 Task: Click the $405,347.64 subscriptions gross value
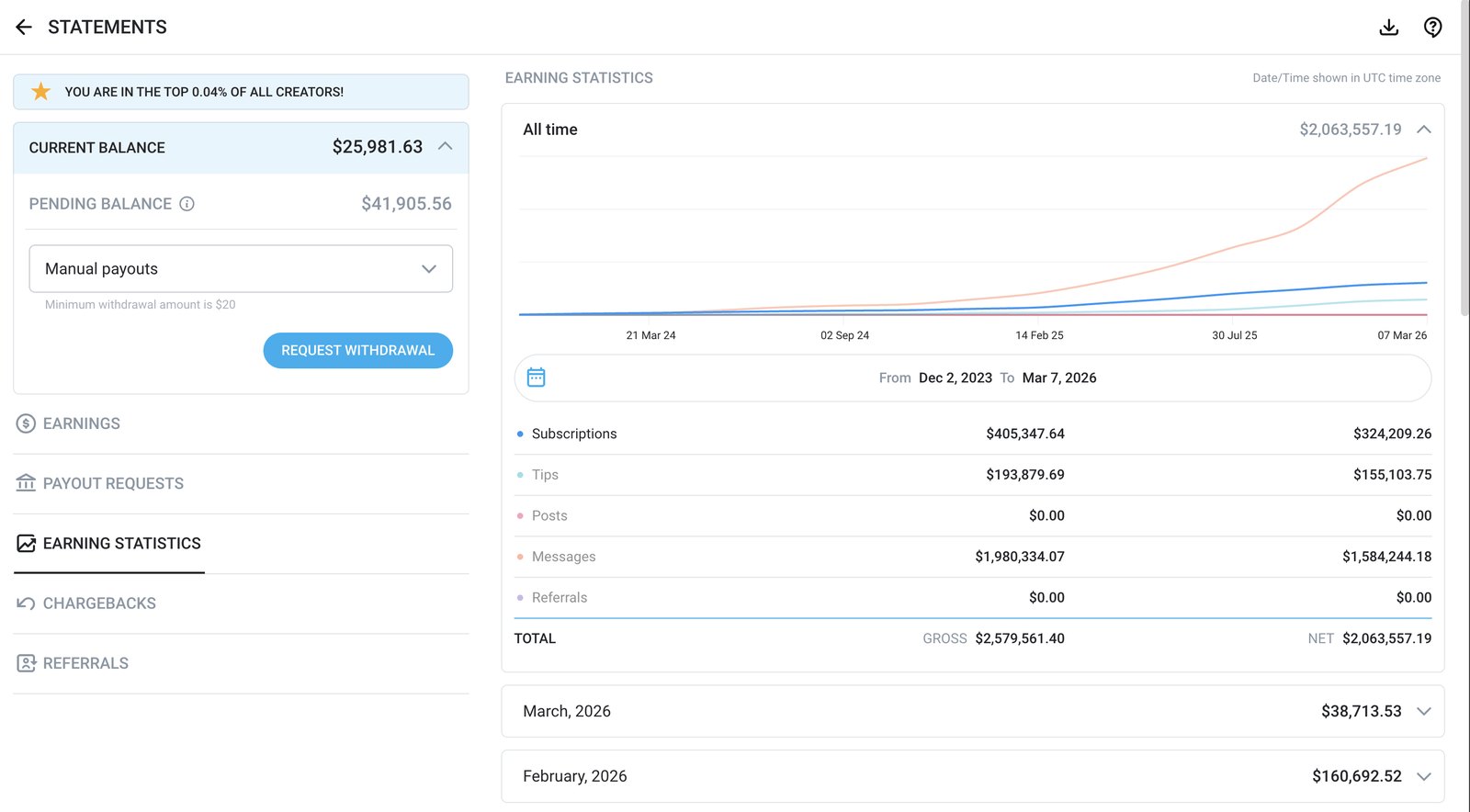(1025, 434)
